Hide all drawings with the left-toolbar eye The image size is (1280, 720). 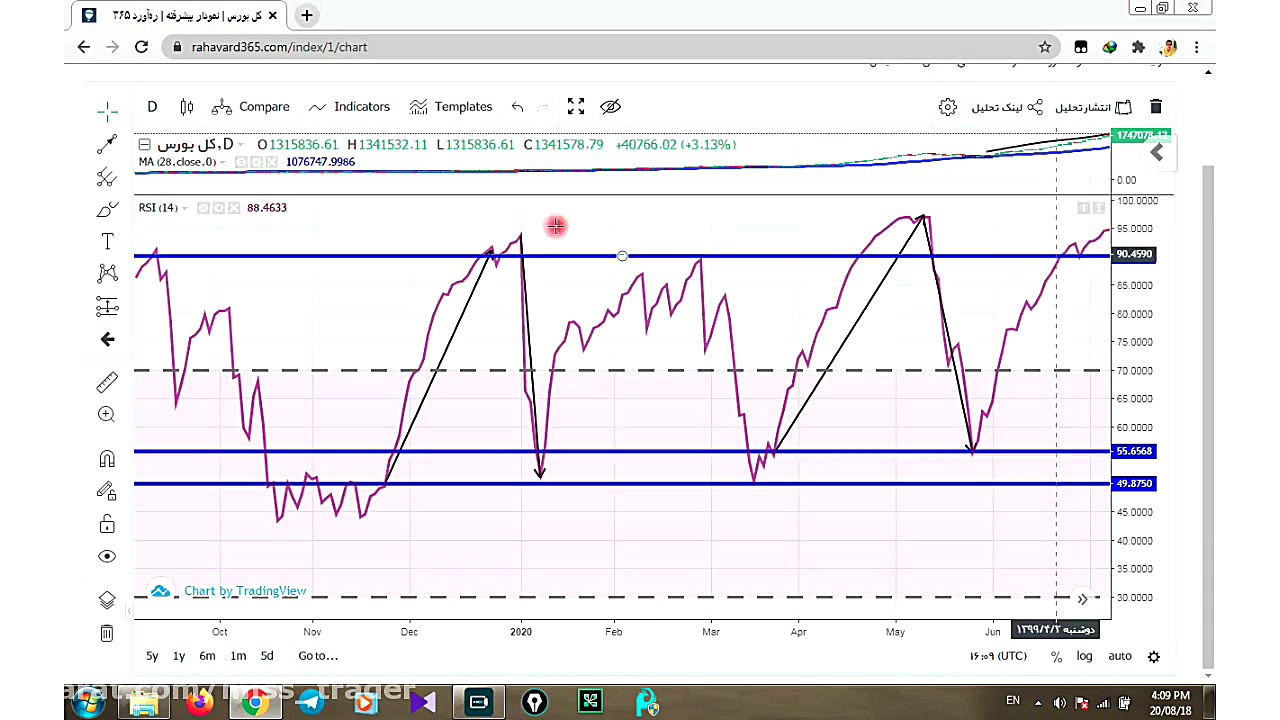[107, 556]
